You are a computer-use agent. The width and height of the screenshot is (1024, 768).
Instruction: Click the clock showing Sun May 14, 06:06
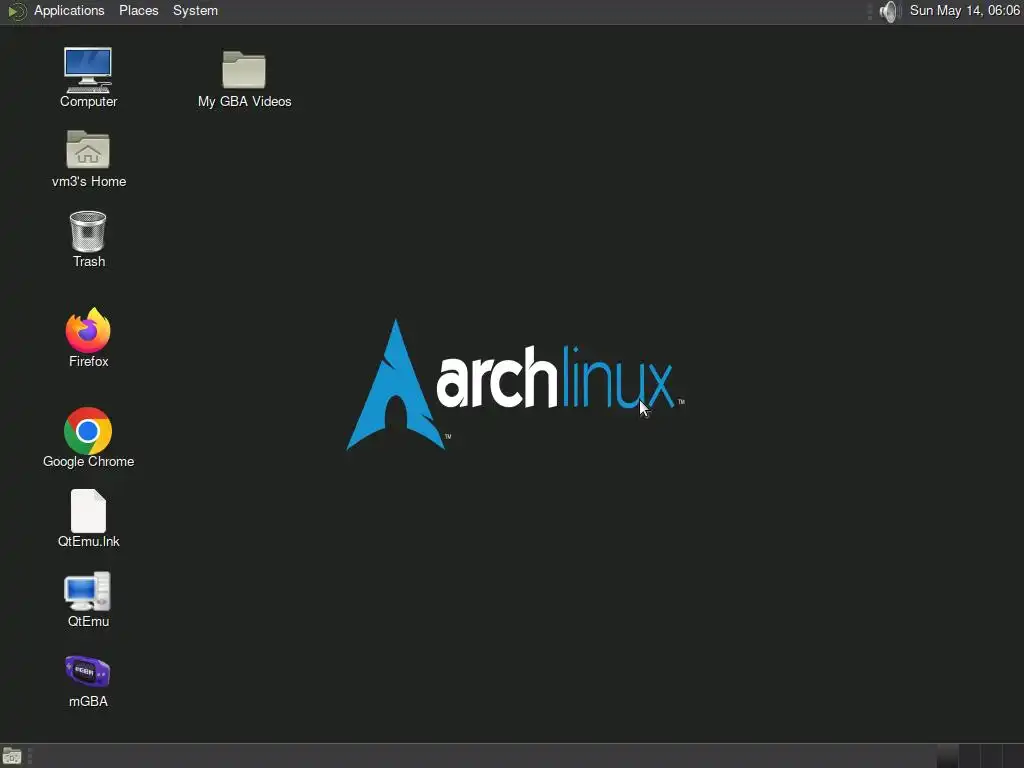965,11
